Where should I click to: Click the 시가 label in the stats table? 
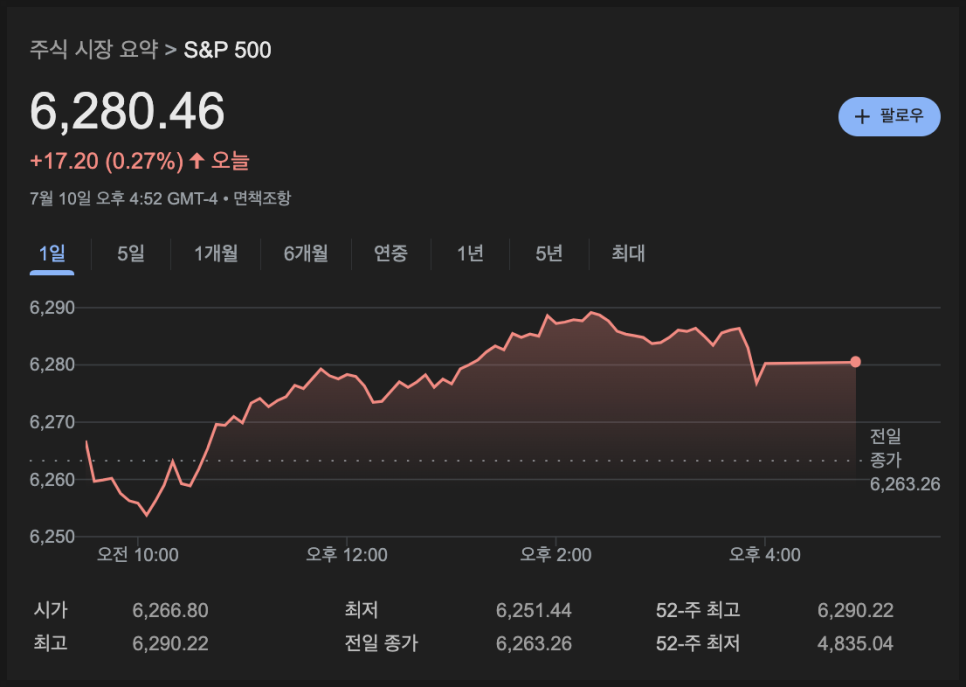51,611
